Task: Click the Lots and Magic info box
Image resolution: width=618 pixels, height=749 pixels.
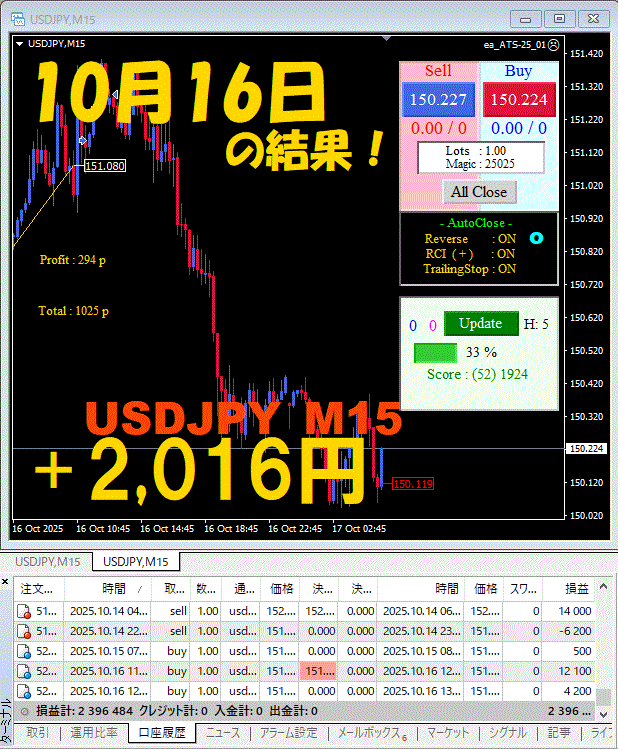Action: [x=480, y=158]
